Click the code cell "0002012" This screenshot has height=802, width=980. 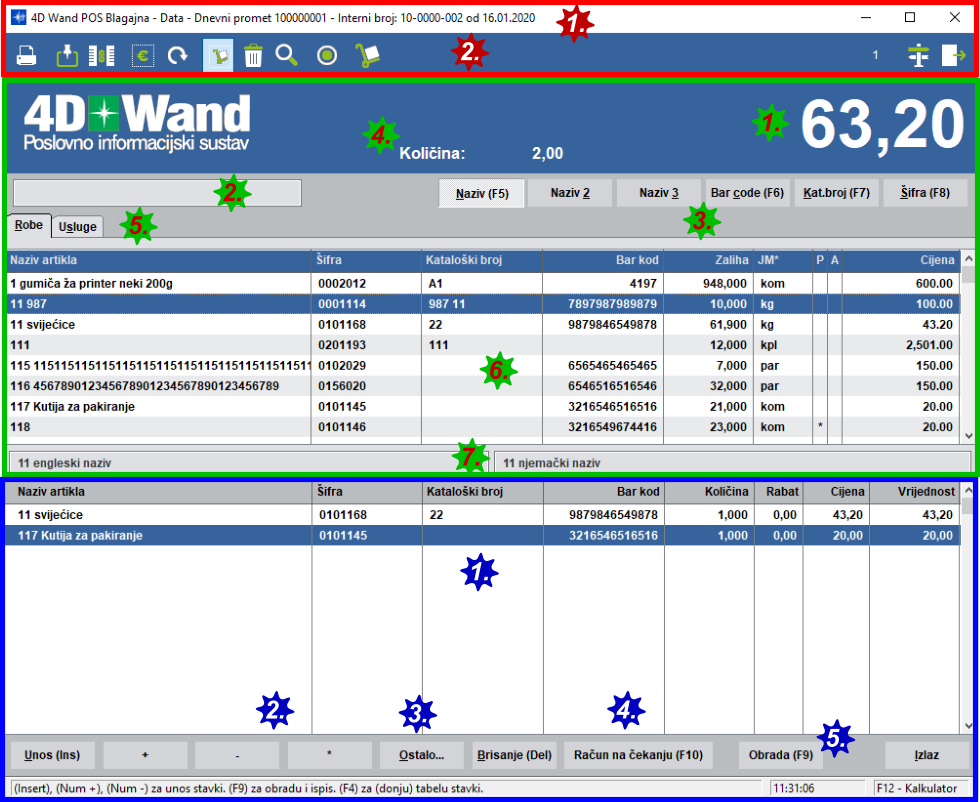click(341, 284)
